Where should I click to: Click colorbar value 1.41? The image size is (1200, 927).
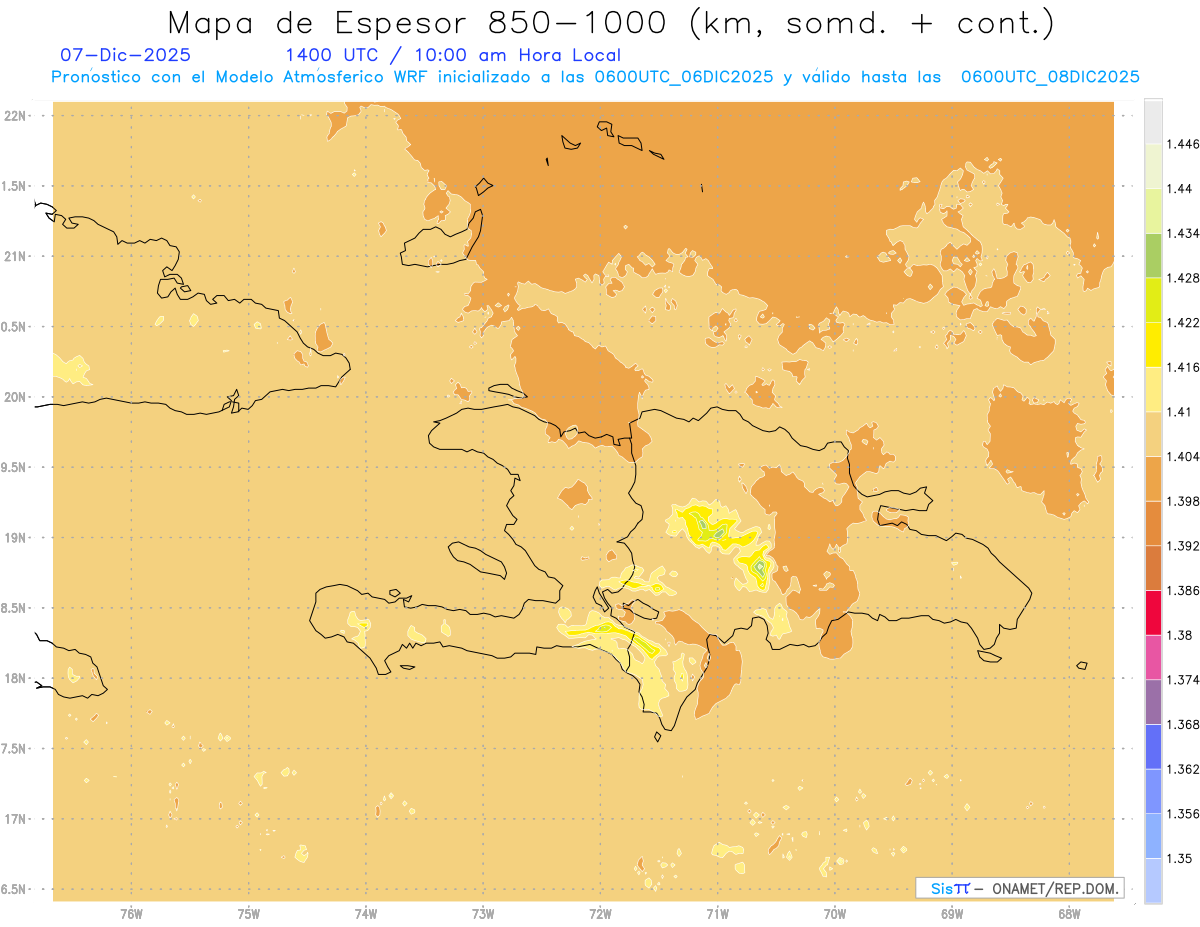[x=1180, y=412]
